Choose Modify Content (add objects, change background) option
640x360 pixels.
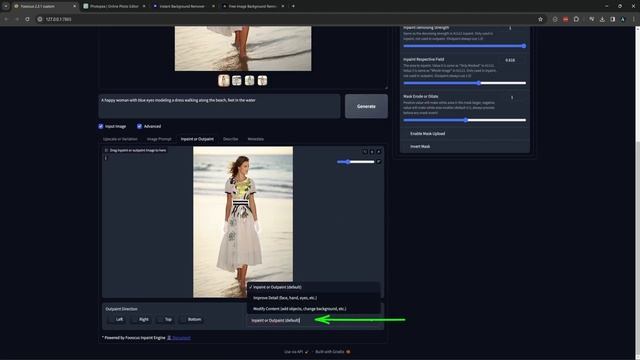(313, 309)
